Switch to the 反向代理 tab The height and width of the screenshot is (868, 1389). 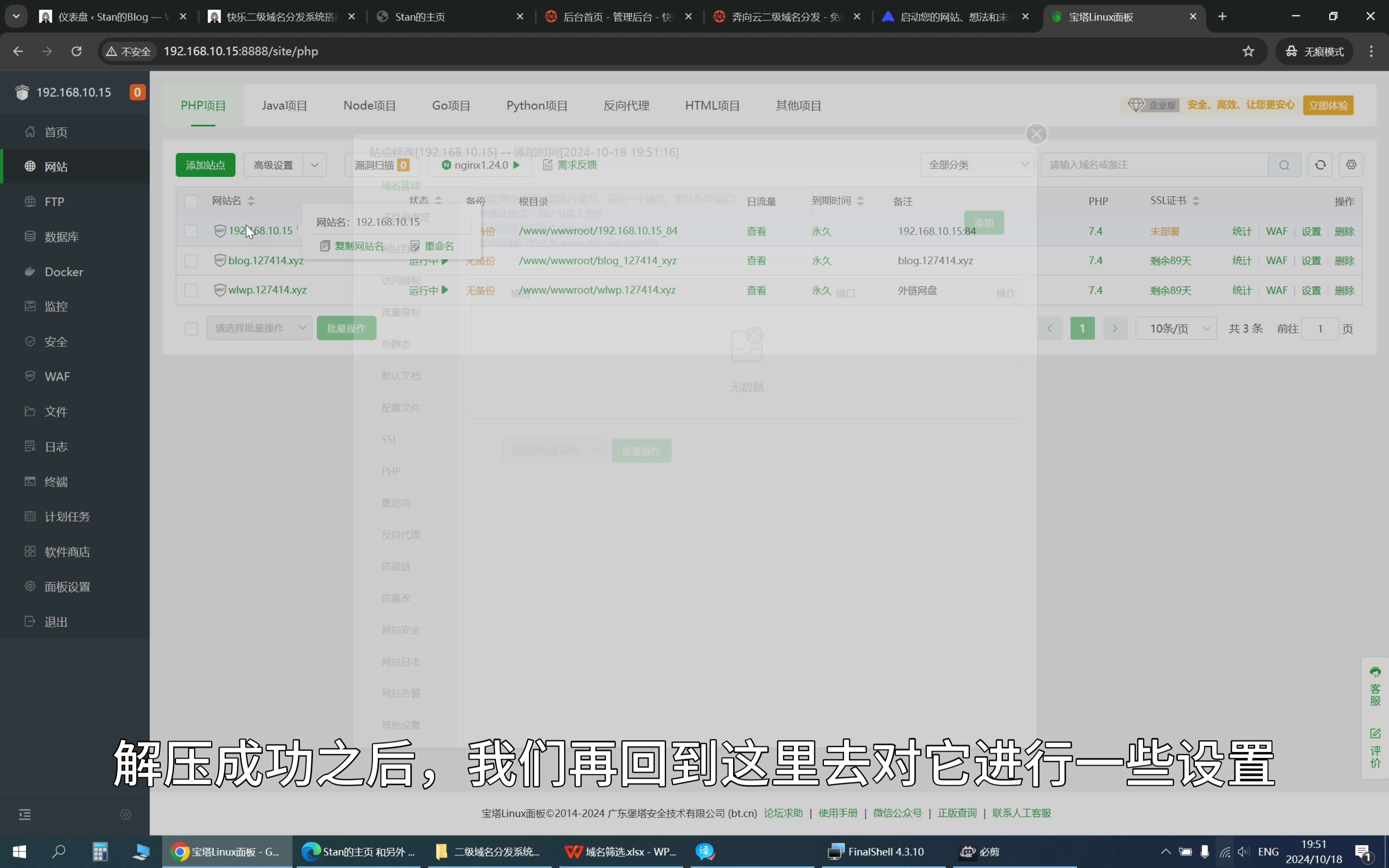click(x=626, y=106)
